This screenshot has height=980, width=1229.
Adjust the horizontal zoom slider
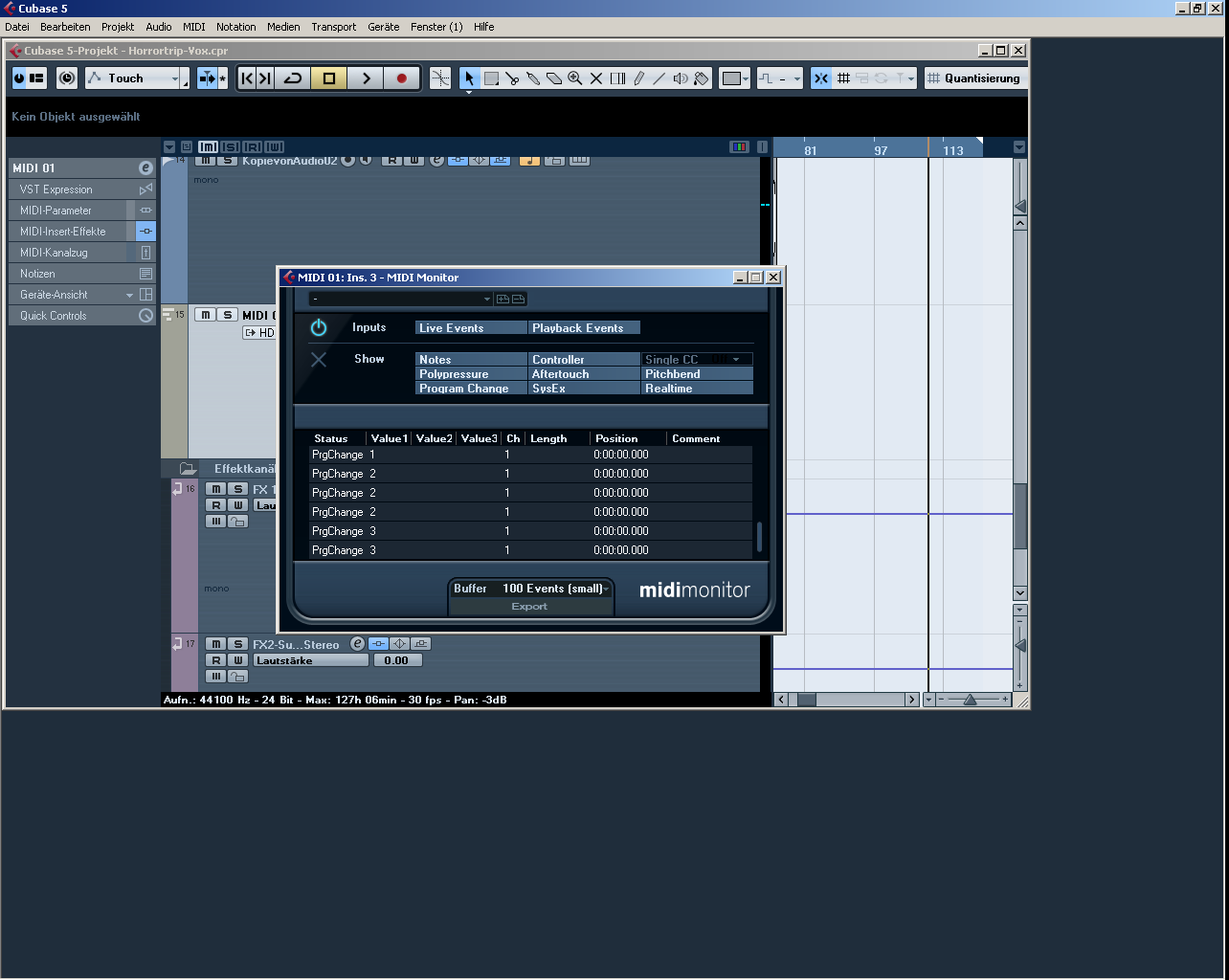970,700
